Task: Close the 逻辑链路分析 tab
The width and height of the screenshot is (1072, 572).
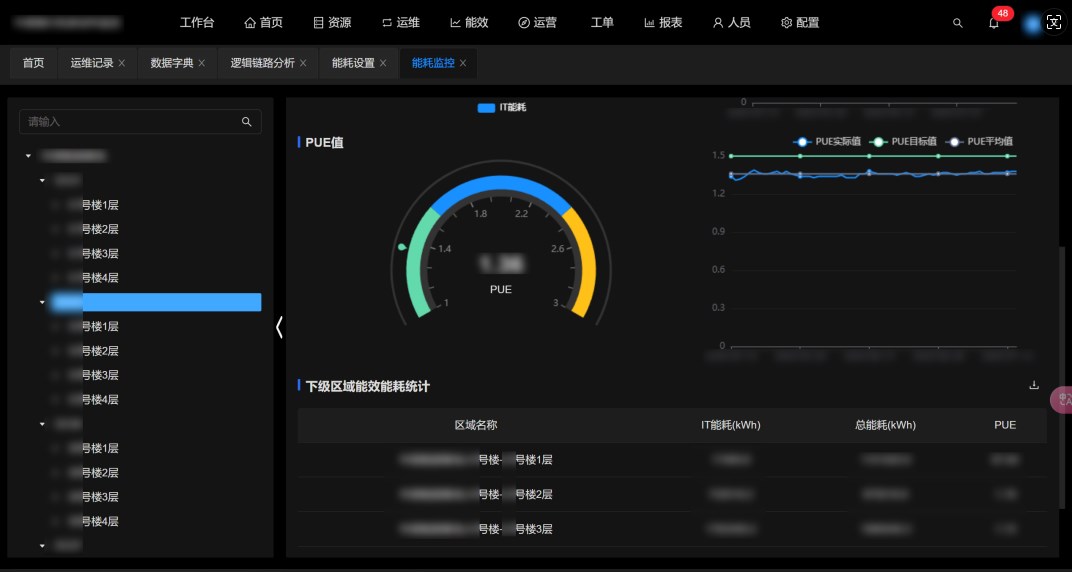Action: tap(302, 63)
